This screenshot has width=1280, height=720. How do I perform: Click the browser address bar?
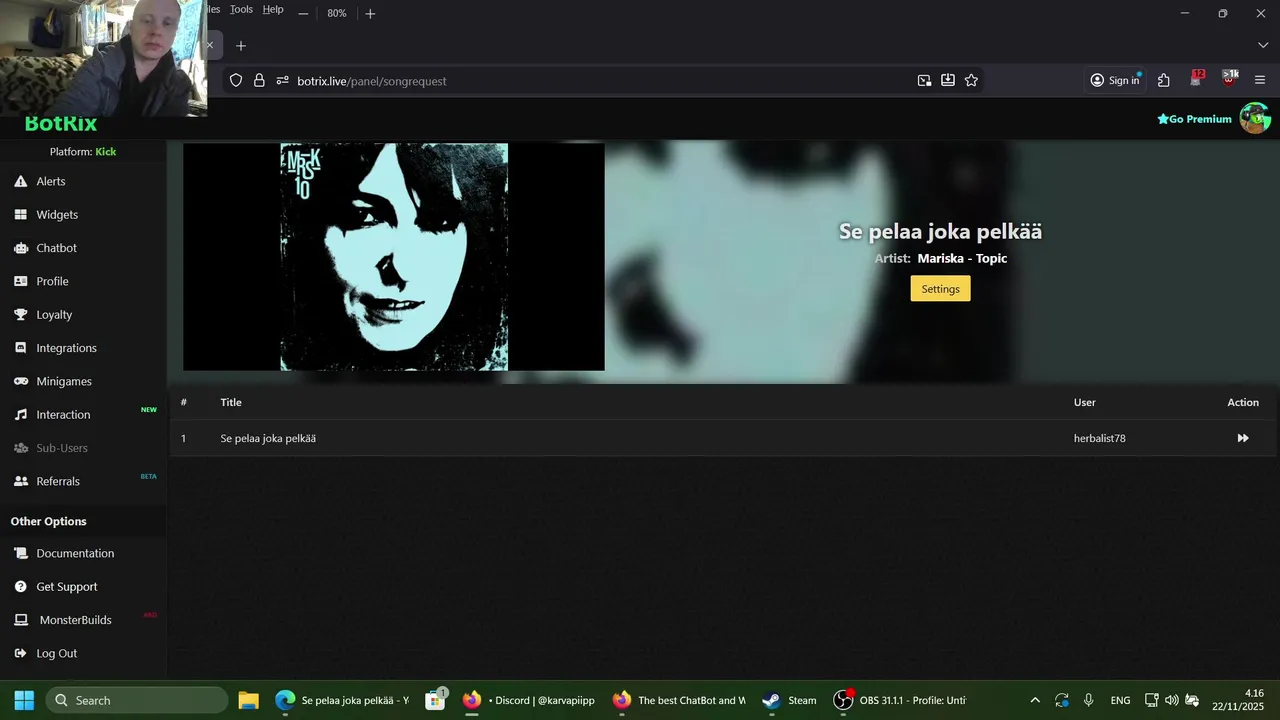tap(600, 80)
